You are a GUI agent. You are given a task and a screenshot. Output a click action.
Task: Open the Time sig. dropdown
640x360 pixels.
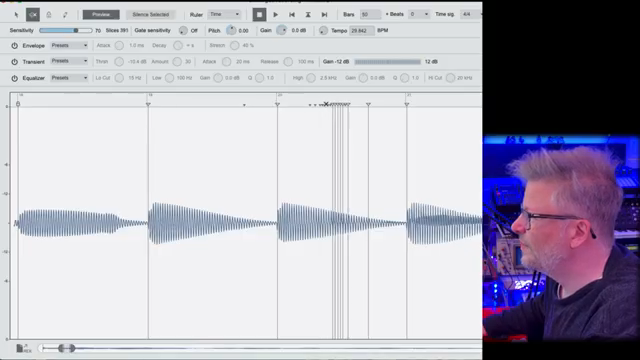[470, 14]
